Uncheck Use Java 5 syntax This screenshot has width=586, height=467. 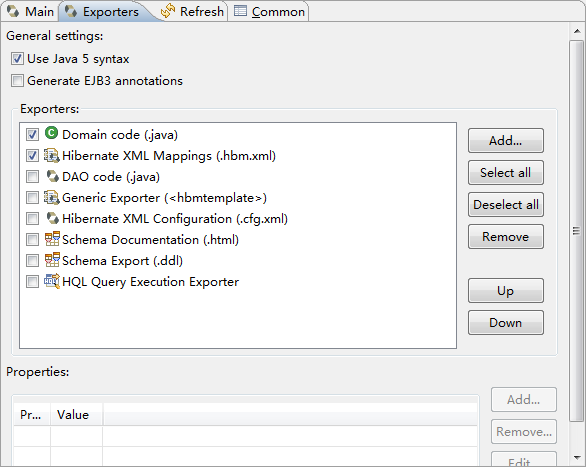pyautogui.click(x=17, y=59)
